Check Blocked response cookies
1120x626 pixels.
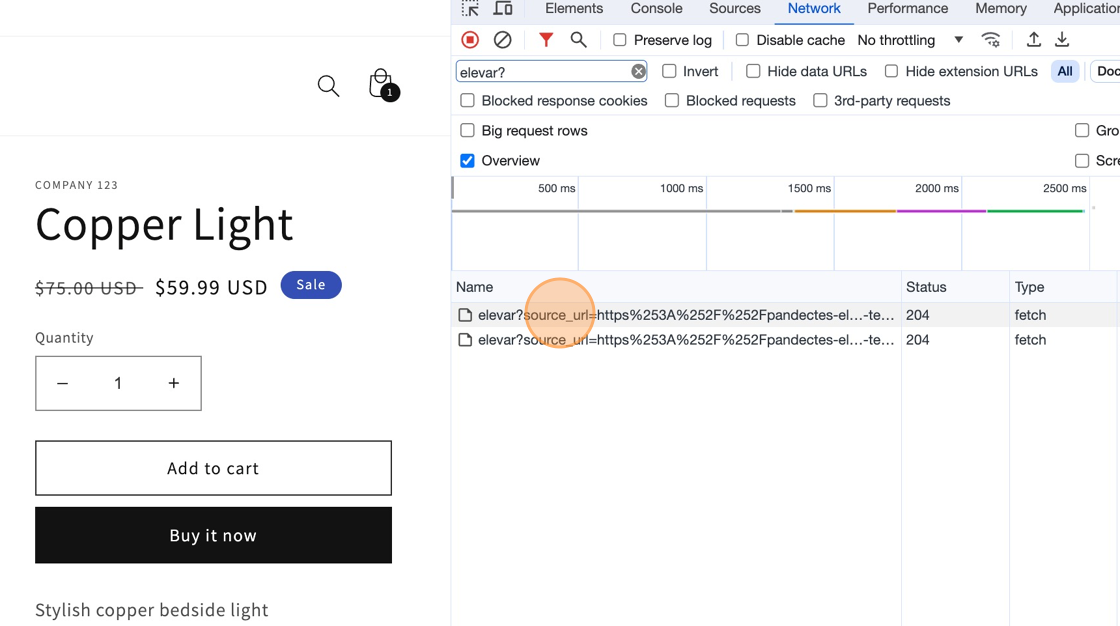pyautogui.click(x=467, y=101)
